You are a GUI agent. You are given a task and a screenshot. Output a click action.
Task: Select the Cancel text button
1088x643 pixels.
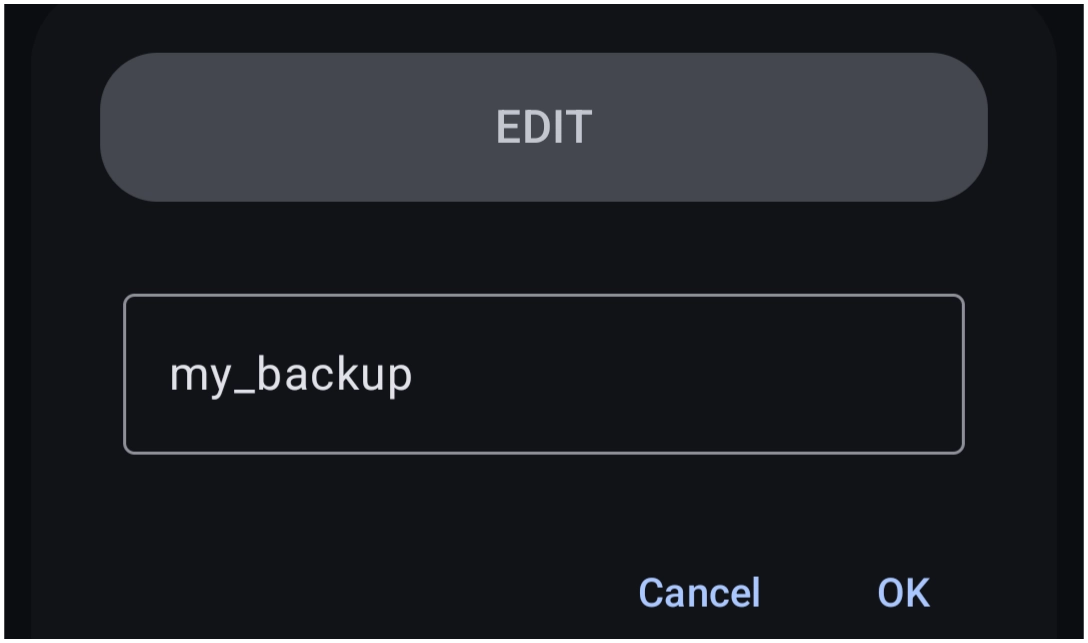(699, 593)
